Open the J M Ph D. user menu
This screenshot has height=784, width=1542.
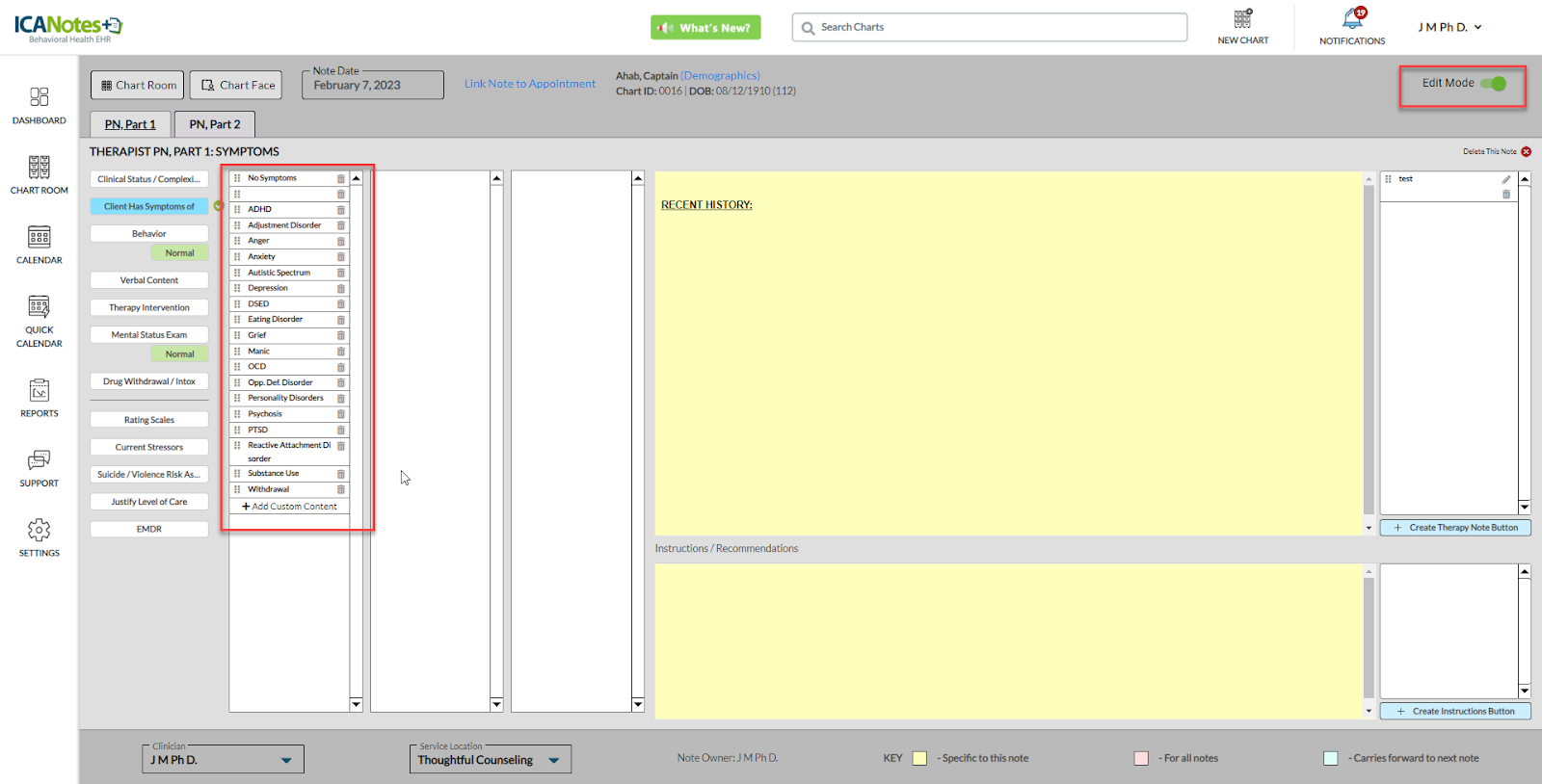point(1449,28)
